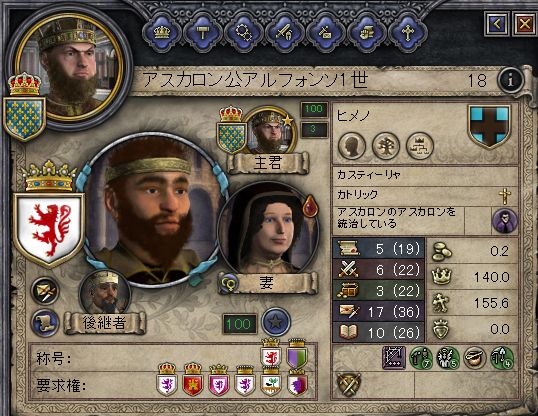Viewport: 538px width, 416px height.
Task: Click the blue star opinion button
Action: (276, 322)
